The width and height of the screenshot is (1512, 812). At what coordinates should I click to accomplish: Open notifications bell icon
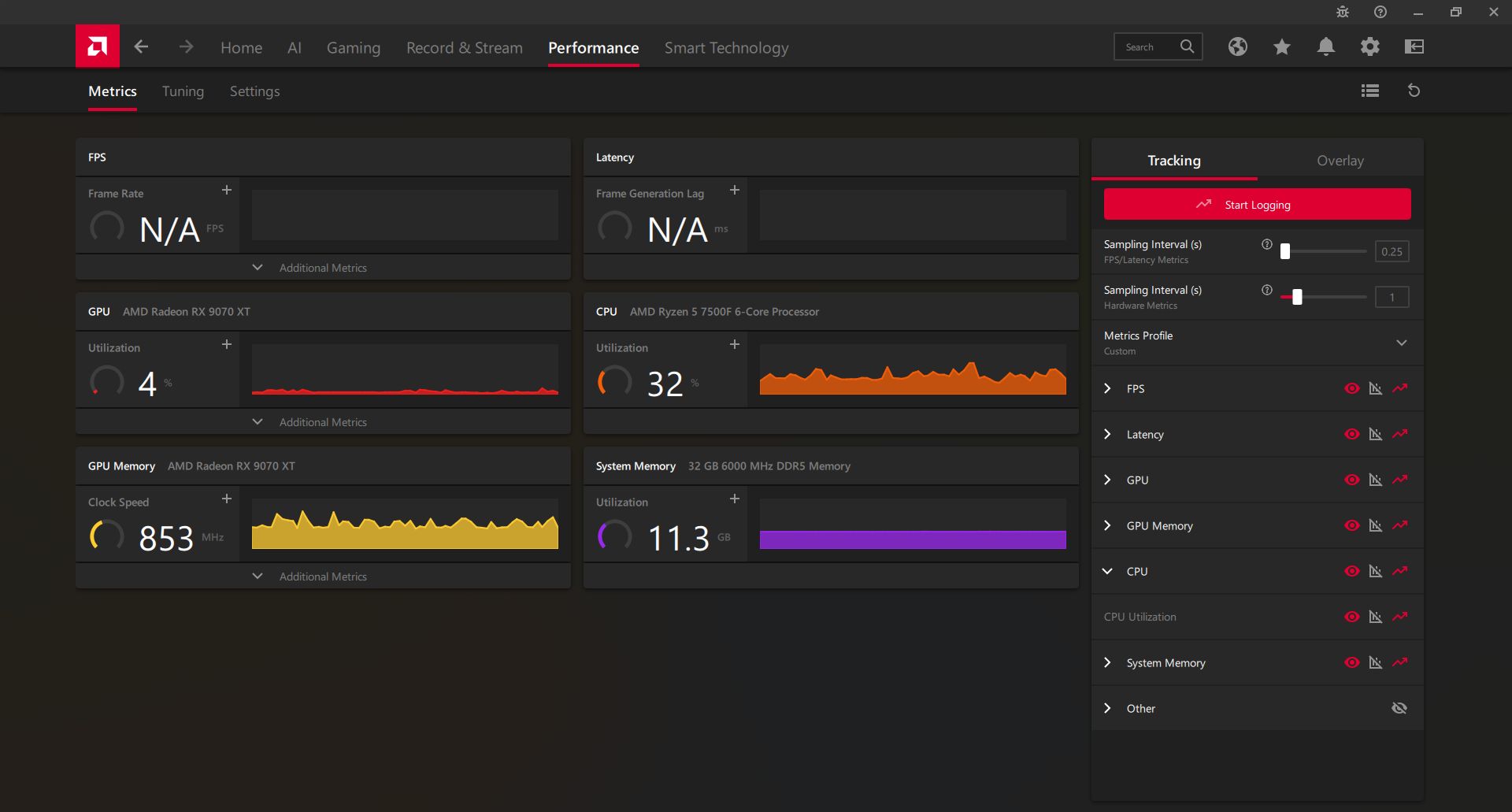[1326, 46]
